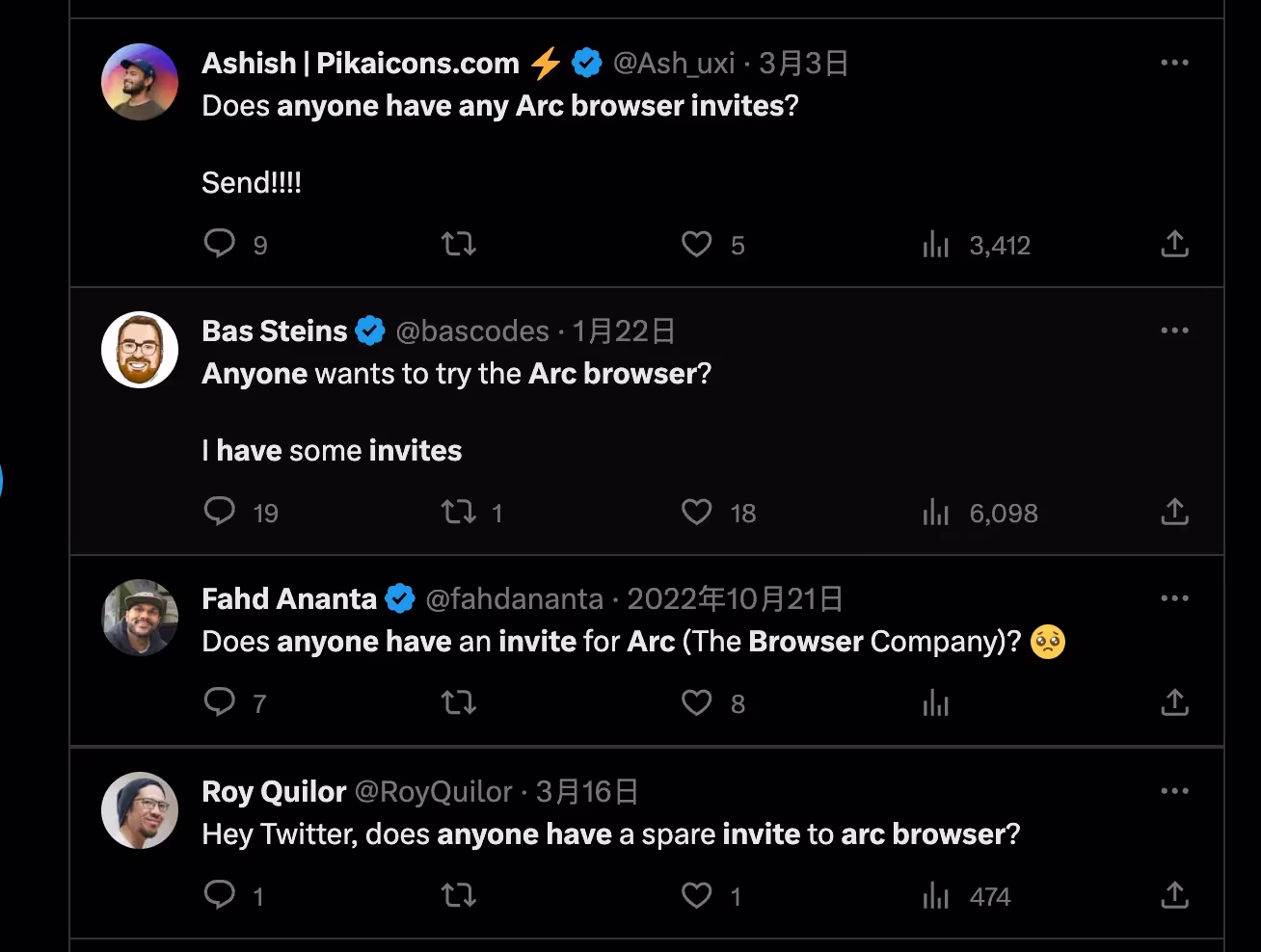Open Fahd Ananta's tweet date 2022年10月21日
The height and width of the screenshot is (952, 1261).
pos(735,599)
